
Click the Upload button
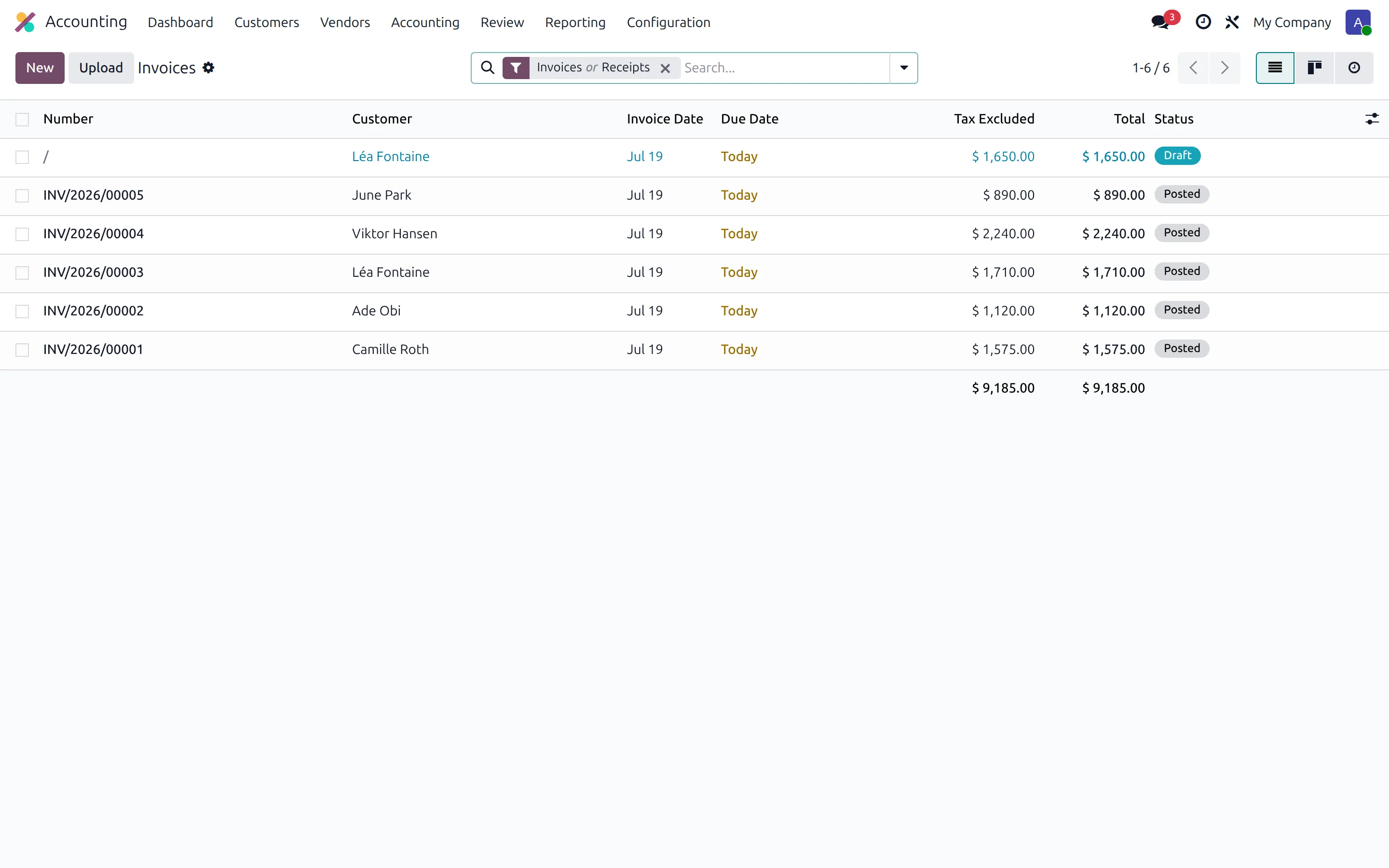pyautogui.click(x=101, y=68)
